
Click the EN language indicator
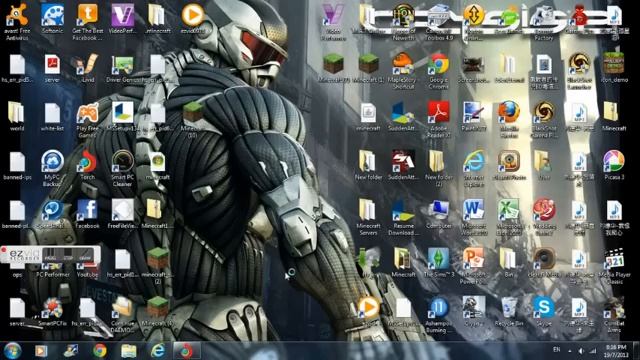(x=556, y=350)
